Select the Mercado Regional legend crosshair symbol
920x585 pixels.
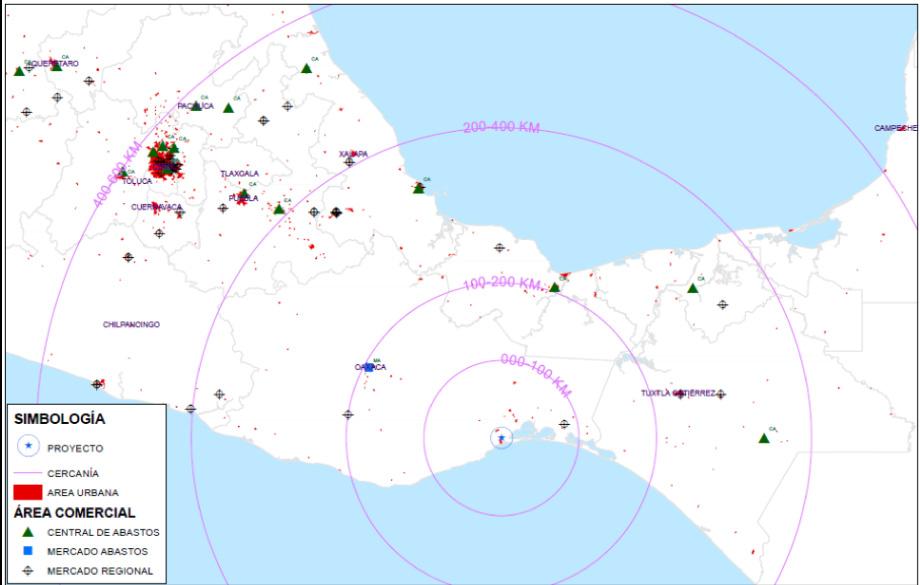click(x=27, y=570)
